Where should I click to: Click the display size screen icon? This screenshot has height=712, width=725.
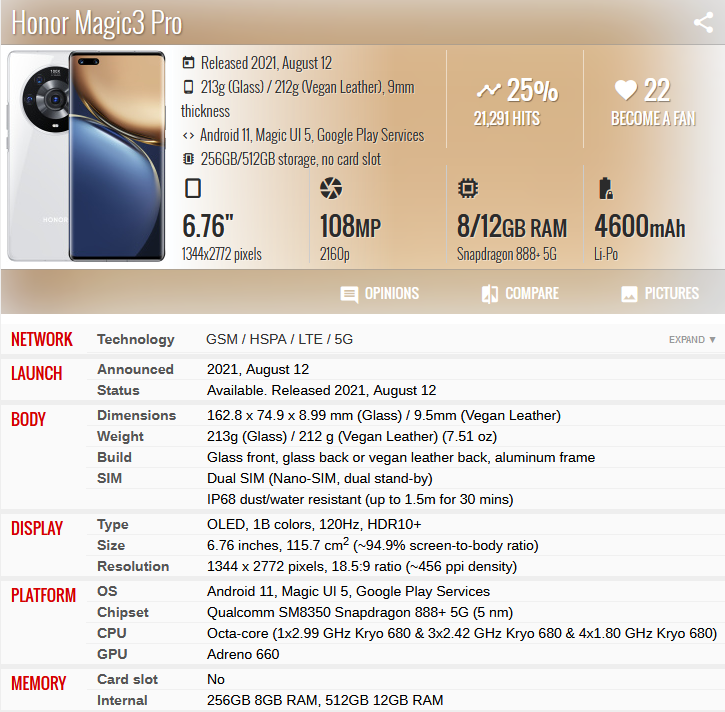point(193,188)
